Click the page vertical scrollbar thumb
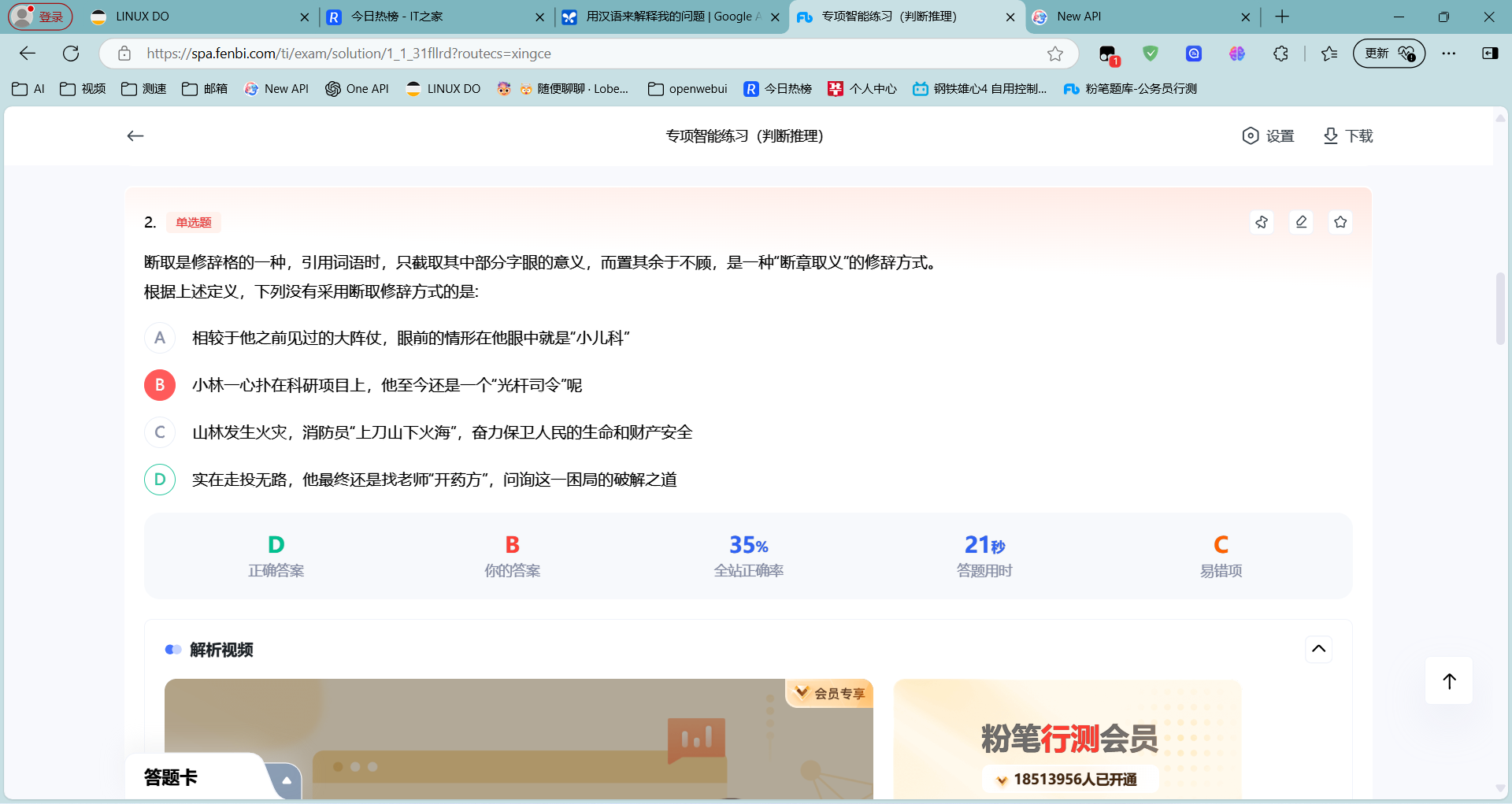The width and height of the screenshot is (1512, 804). pos(1500,309)
